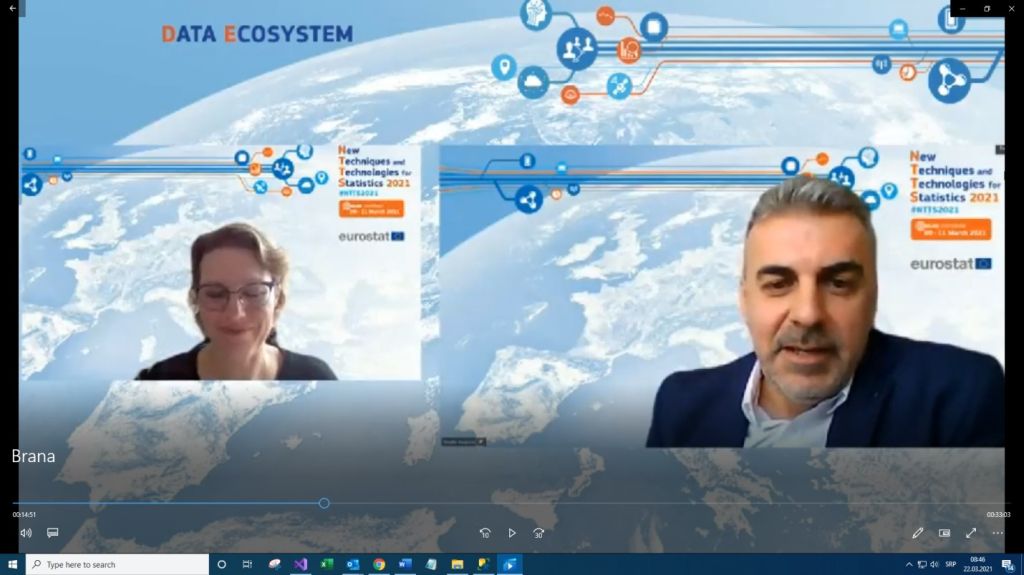Click the Type here to search box
Image resolution: width=1024 pixels, height=575 pixels.
pyautogui.click(x=118, y=564)
